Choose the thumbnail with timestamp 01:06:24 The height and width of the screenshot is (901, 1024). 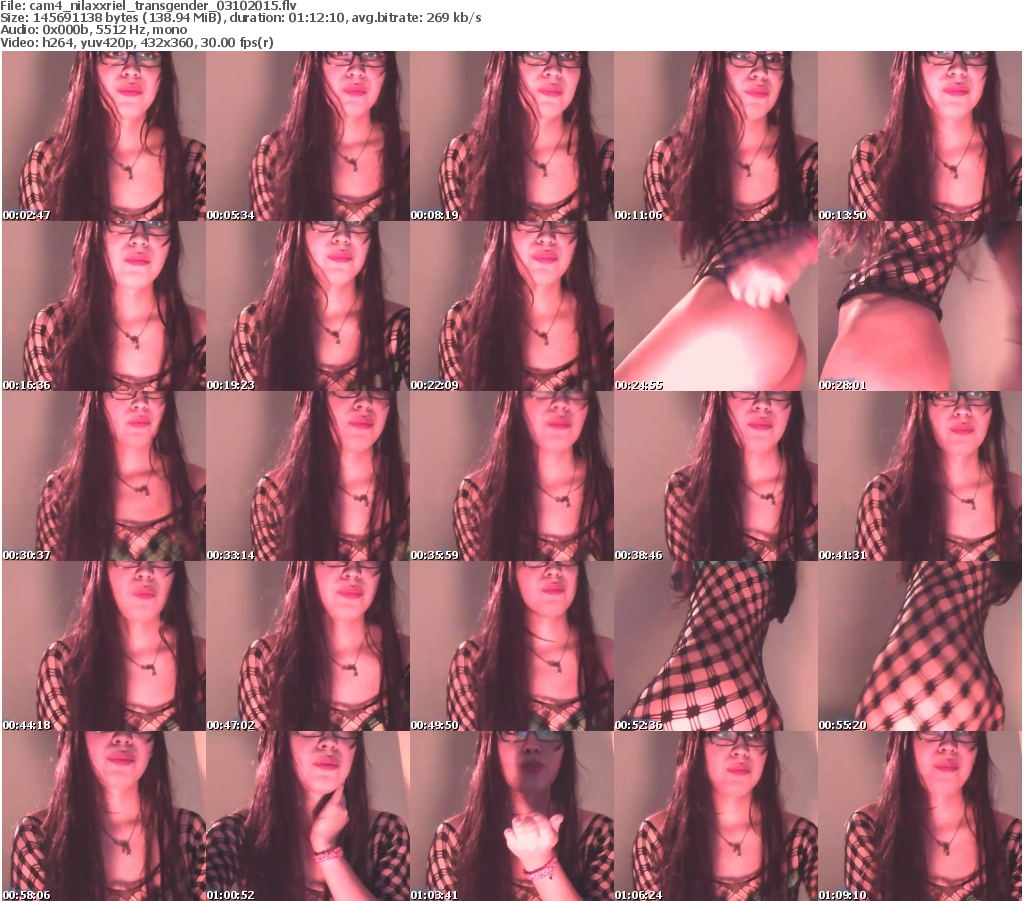716,816
